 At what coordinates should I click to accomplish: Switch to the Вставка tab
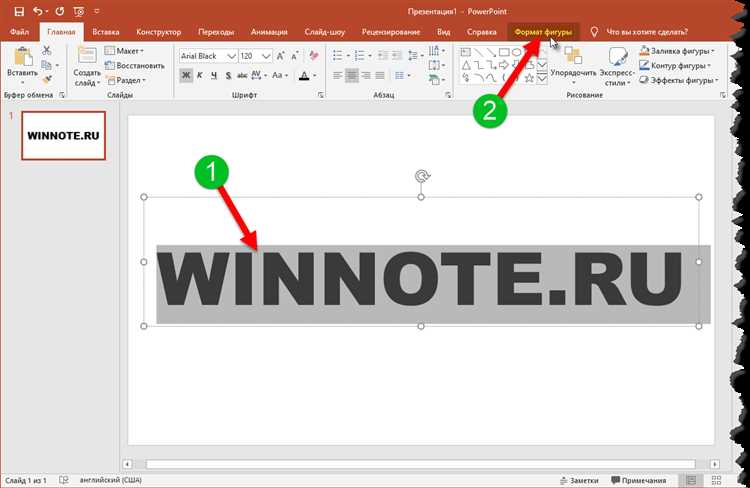pos(106,32)
